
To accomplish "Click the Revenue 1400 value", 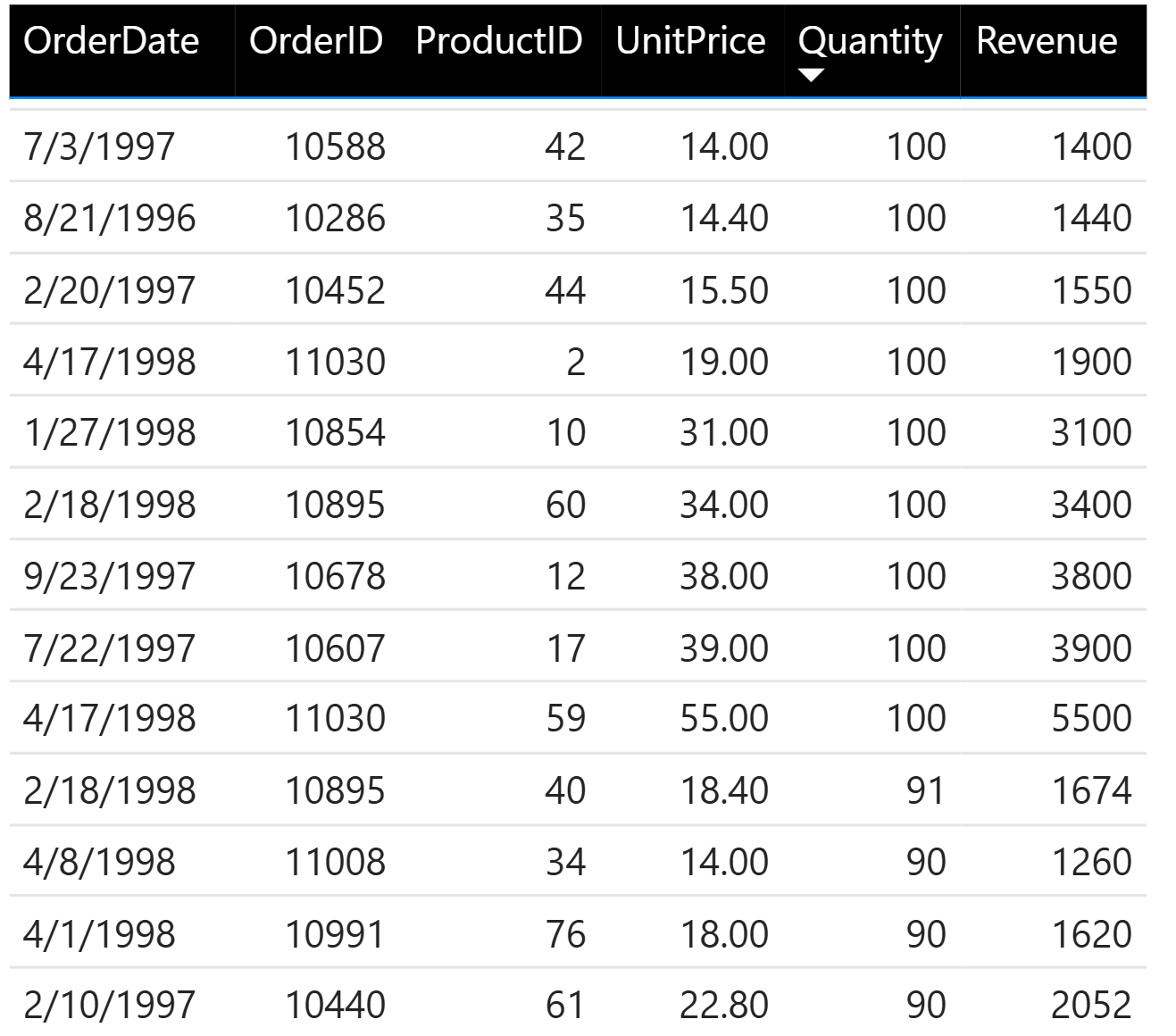I will pos(1091,146).
